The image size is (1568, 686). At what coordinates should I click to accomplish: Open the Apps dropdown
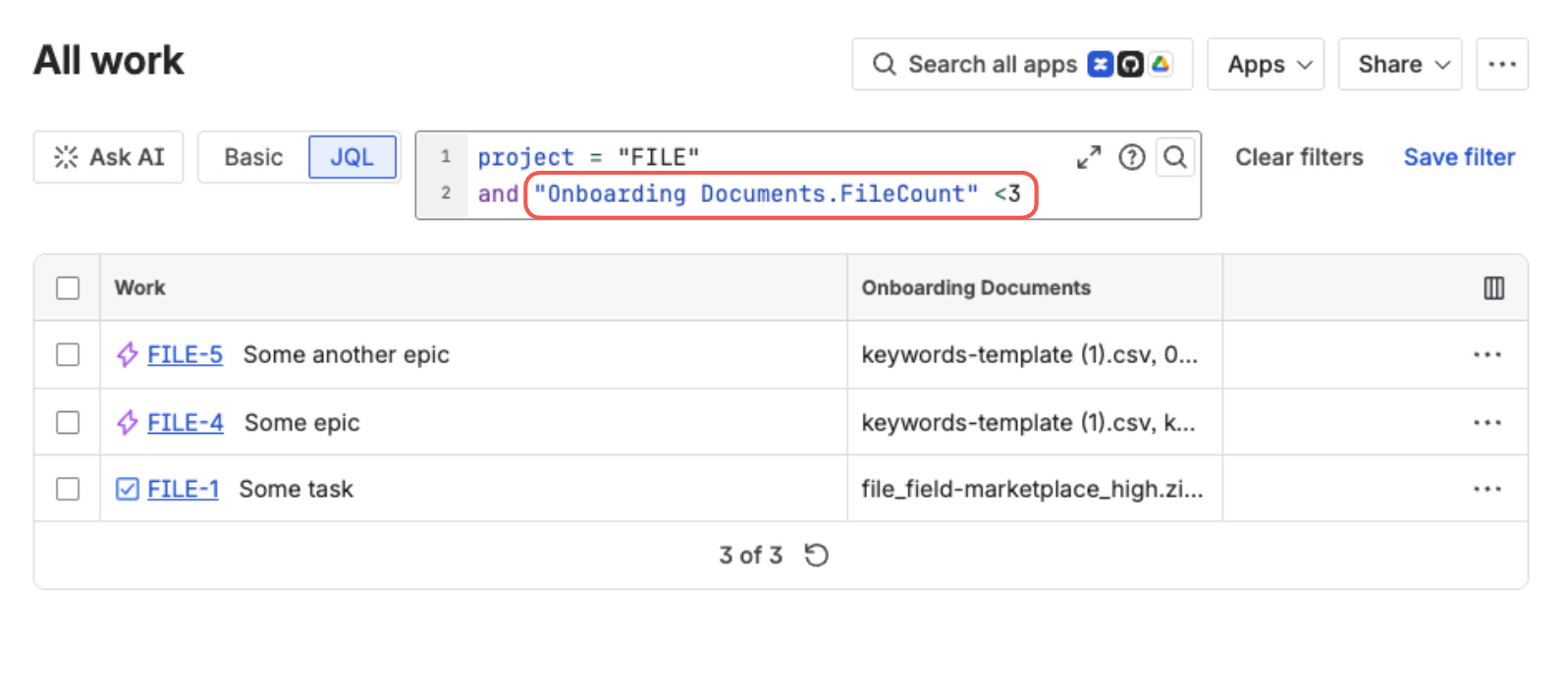[1266, 65]
